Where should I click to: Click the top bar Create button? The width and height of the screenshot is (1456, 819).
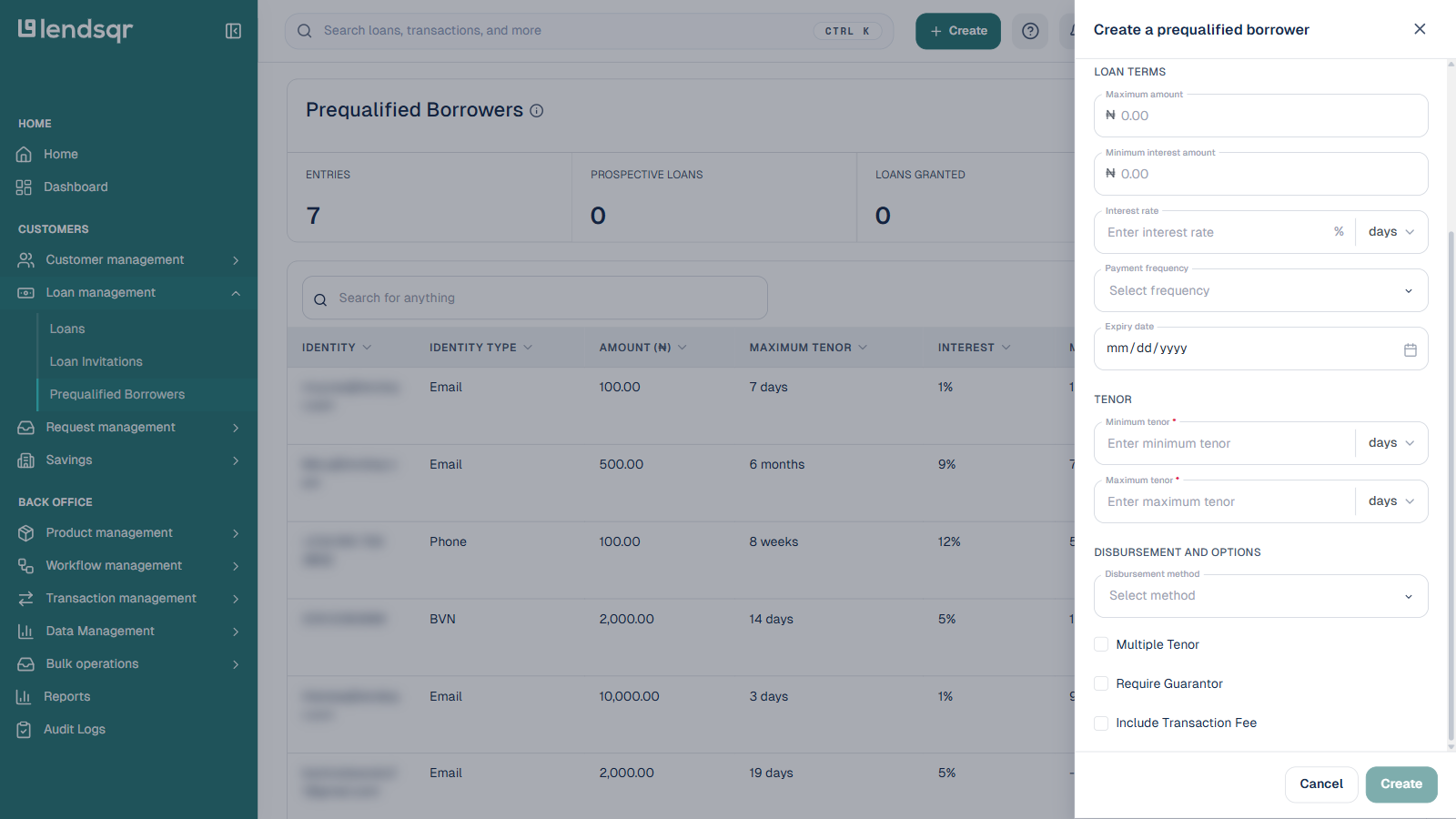click(x=958, y=31)
